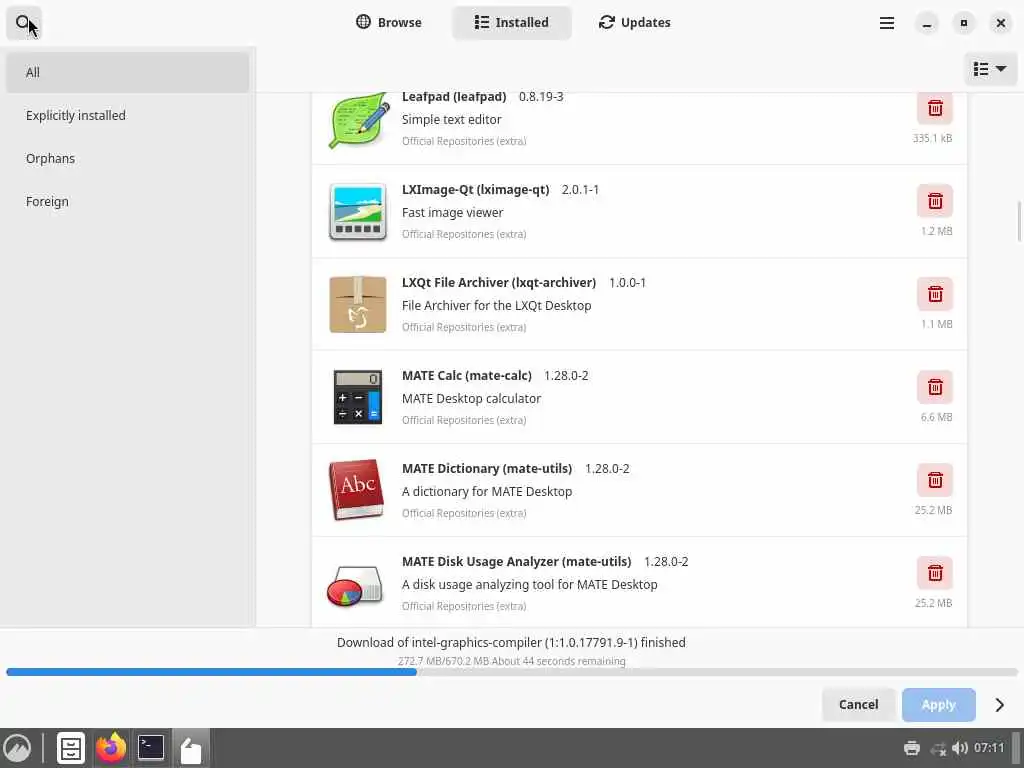Viewport: 1024px width, 768px height.
Task: Click the LXQt File Archiver box icon
Action: click(x=358, y=305)
